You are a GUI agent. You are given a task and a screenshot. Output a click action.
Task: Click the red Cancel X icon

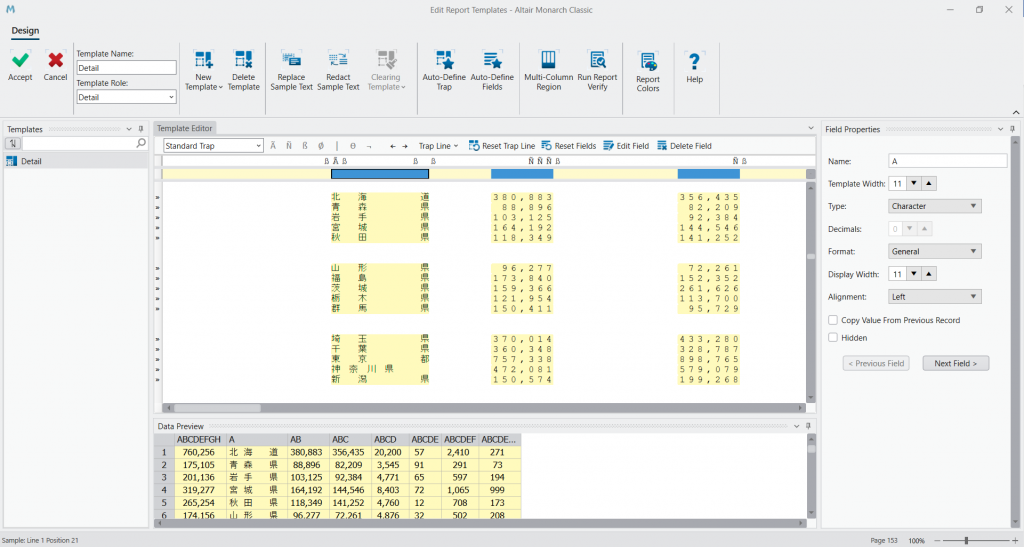pyautogui.click(x=56, y=60)
